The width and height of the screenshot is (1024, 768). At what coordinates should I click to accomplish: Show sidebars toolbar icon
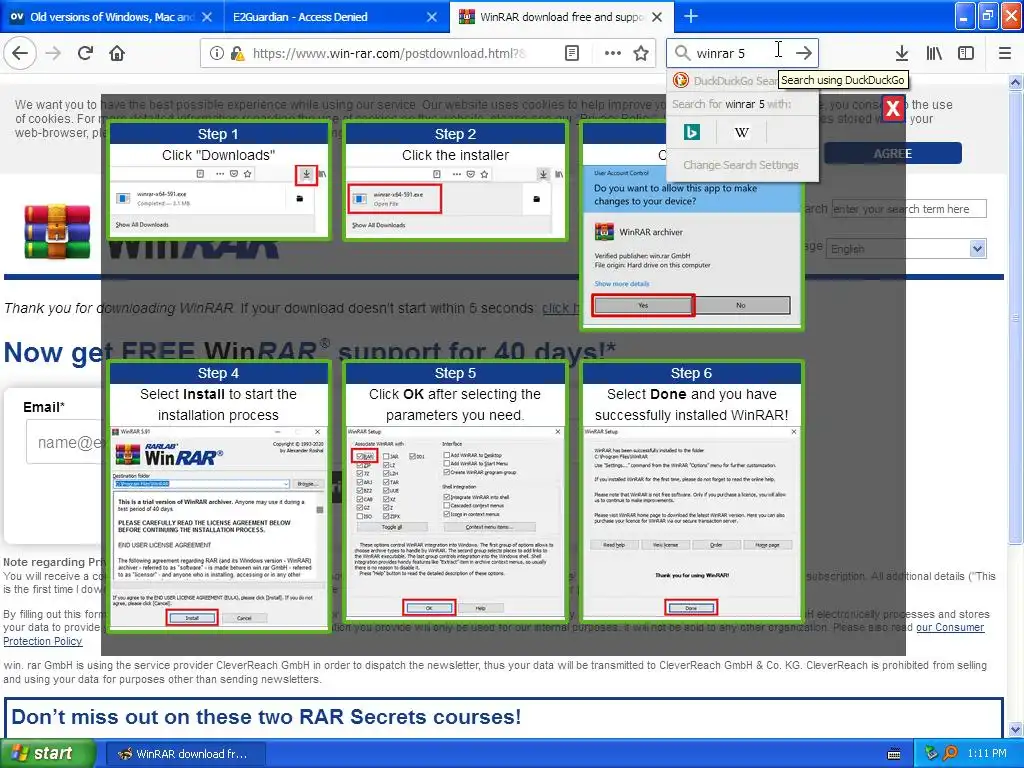[966, 53]
